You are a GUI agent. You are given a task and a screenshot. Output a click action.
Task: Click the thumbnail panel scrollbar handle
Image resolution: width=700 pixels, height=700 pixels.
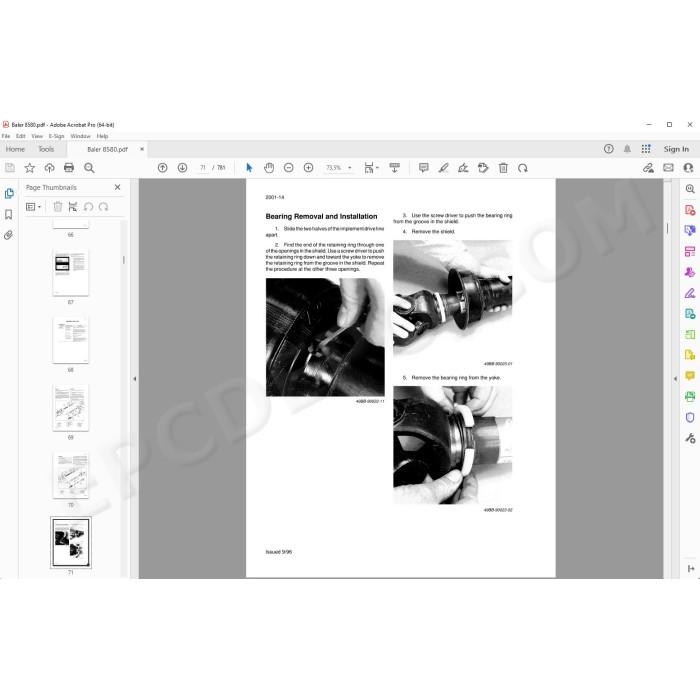coord(124,260)
